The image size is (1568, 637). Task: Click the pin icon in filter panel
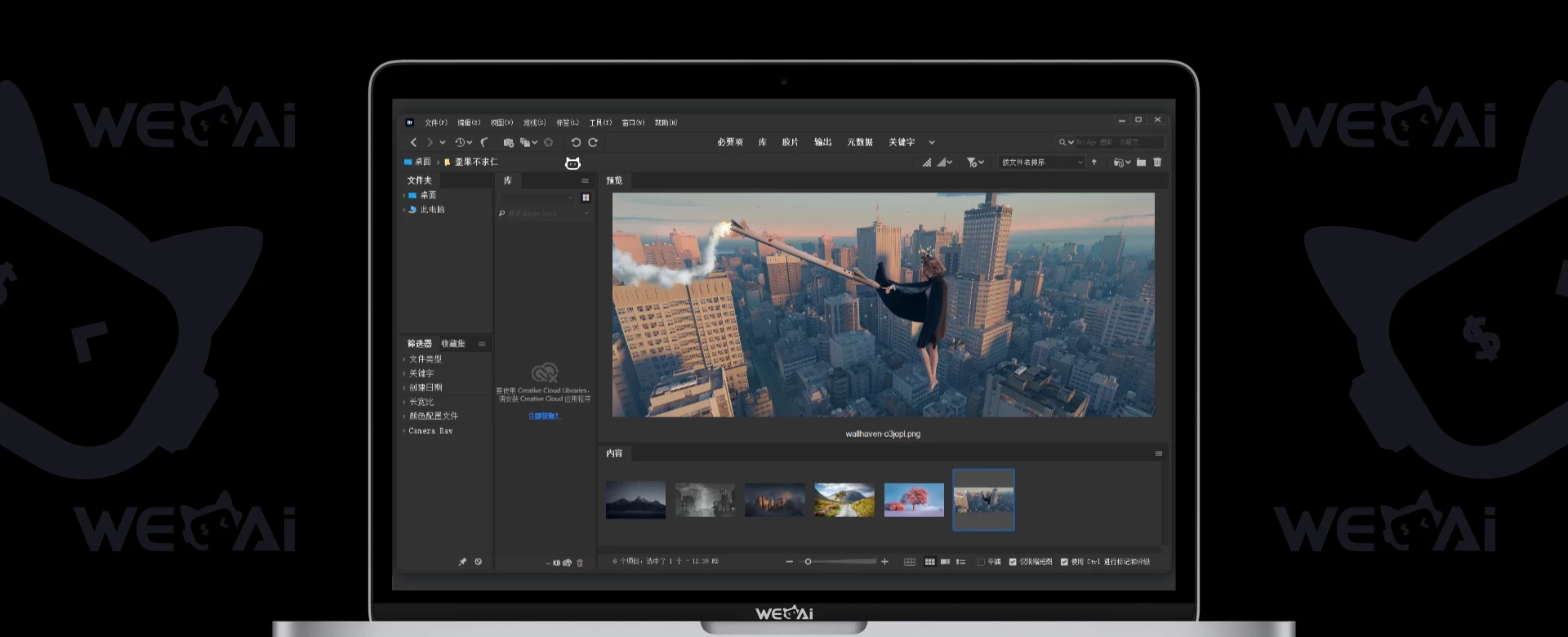pyautogui.click(x=462, y=562)
